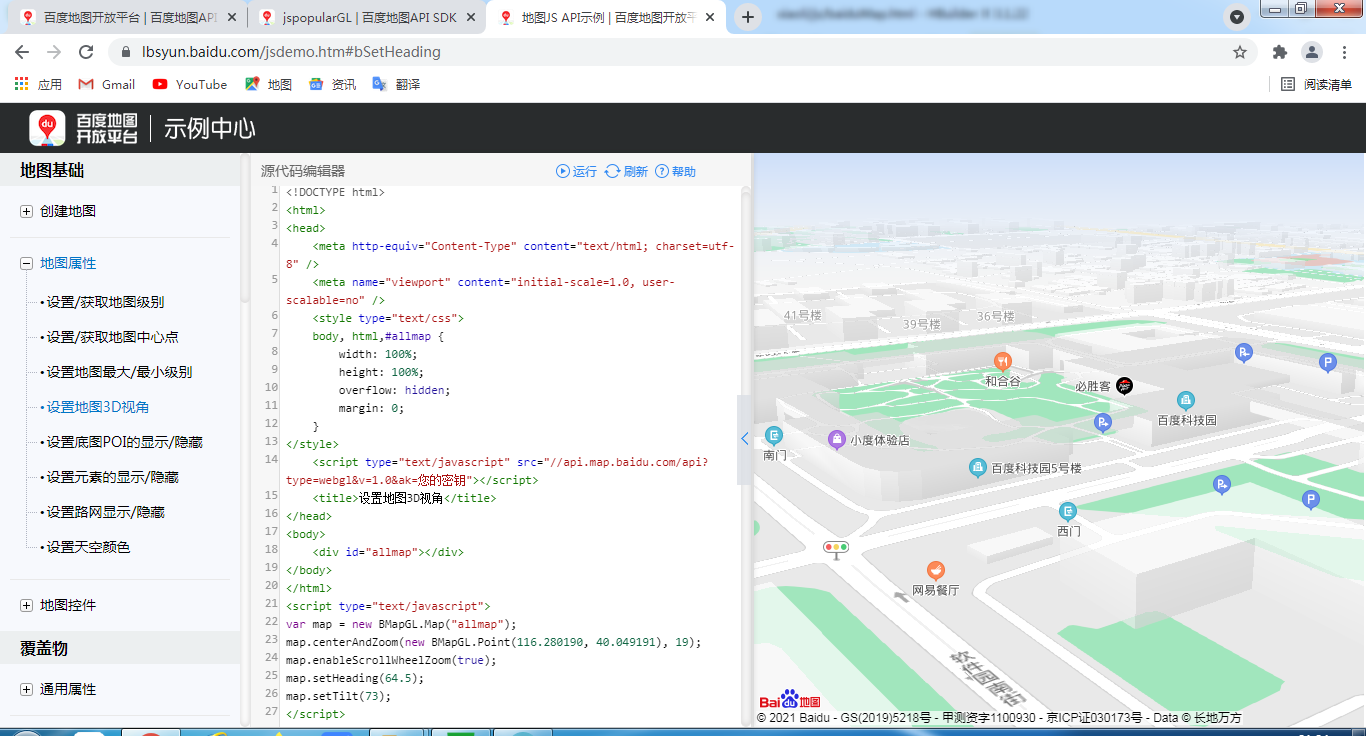1366x736 pixels.
Task: Click the 和合谷 restaurant marker on map
Action: pos(1002,361)
